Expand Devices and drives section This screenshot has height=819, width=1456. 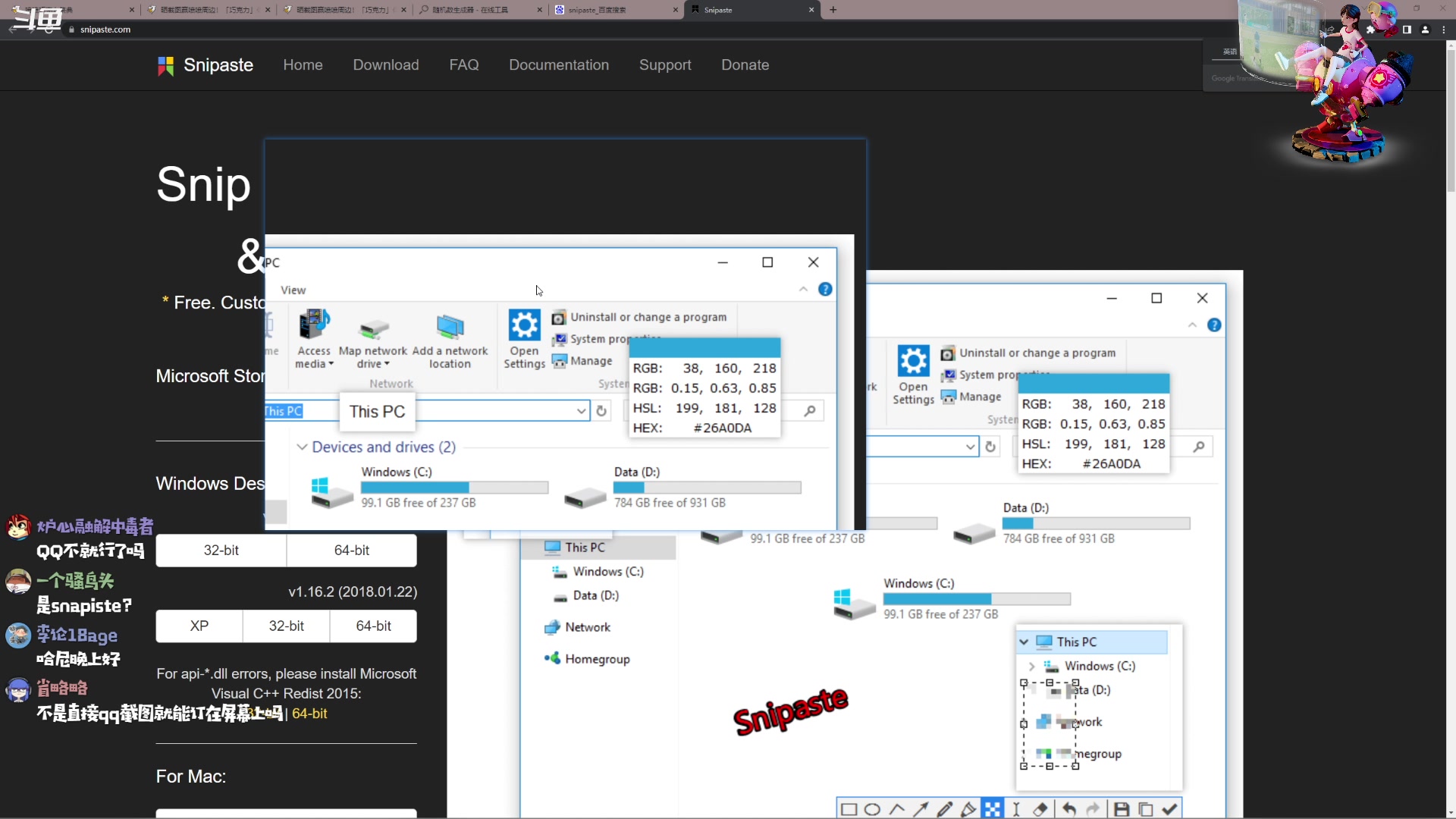(303, 446)
